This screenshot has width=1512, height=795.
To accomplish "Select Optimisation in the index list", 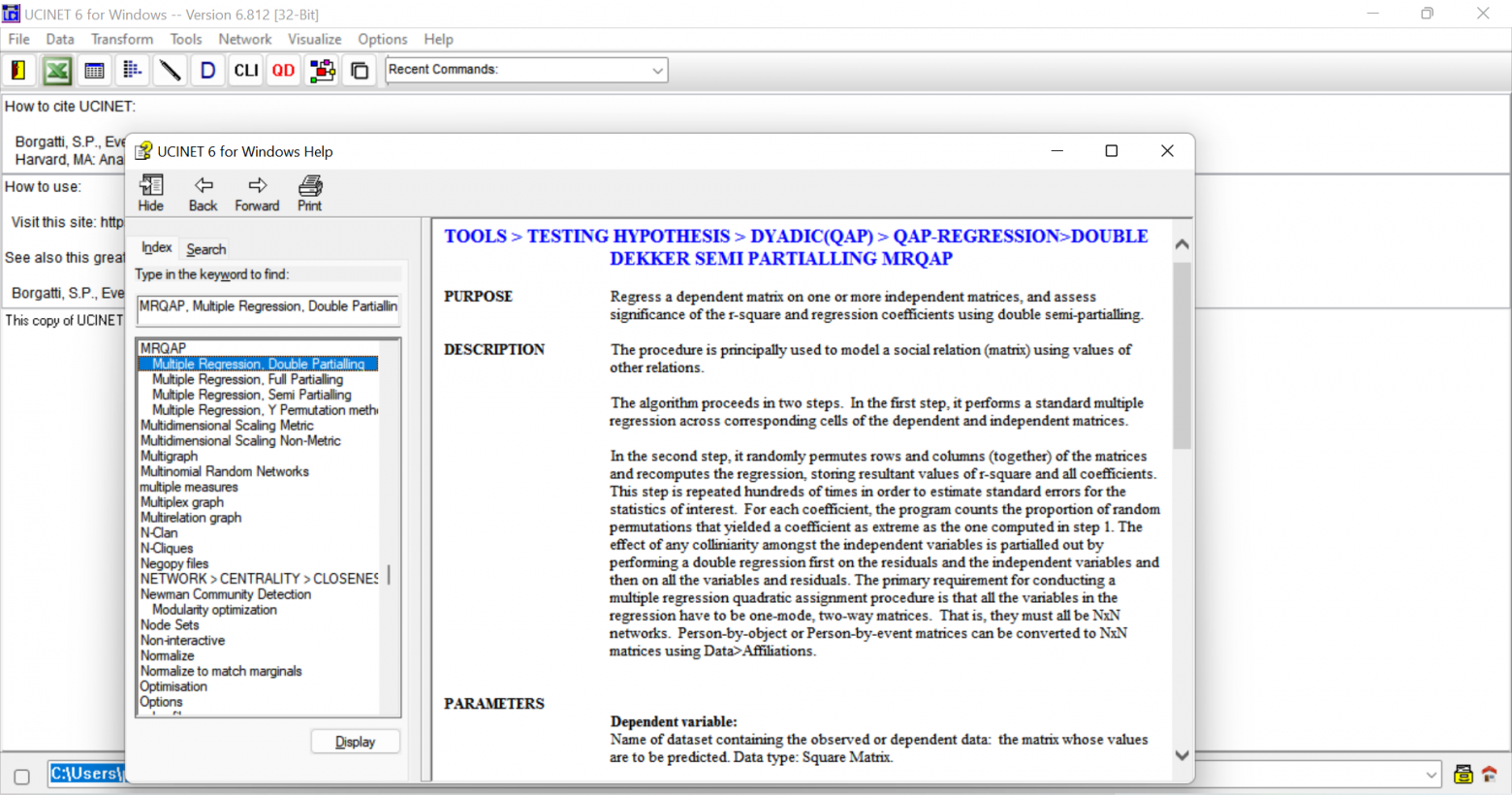I will point(173,686).
